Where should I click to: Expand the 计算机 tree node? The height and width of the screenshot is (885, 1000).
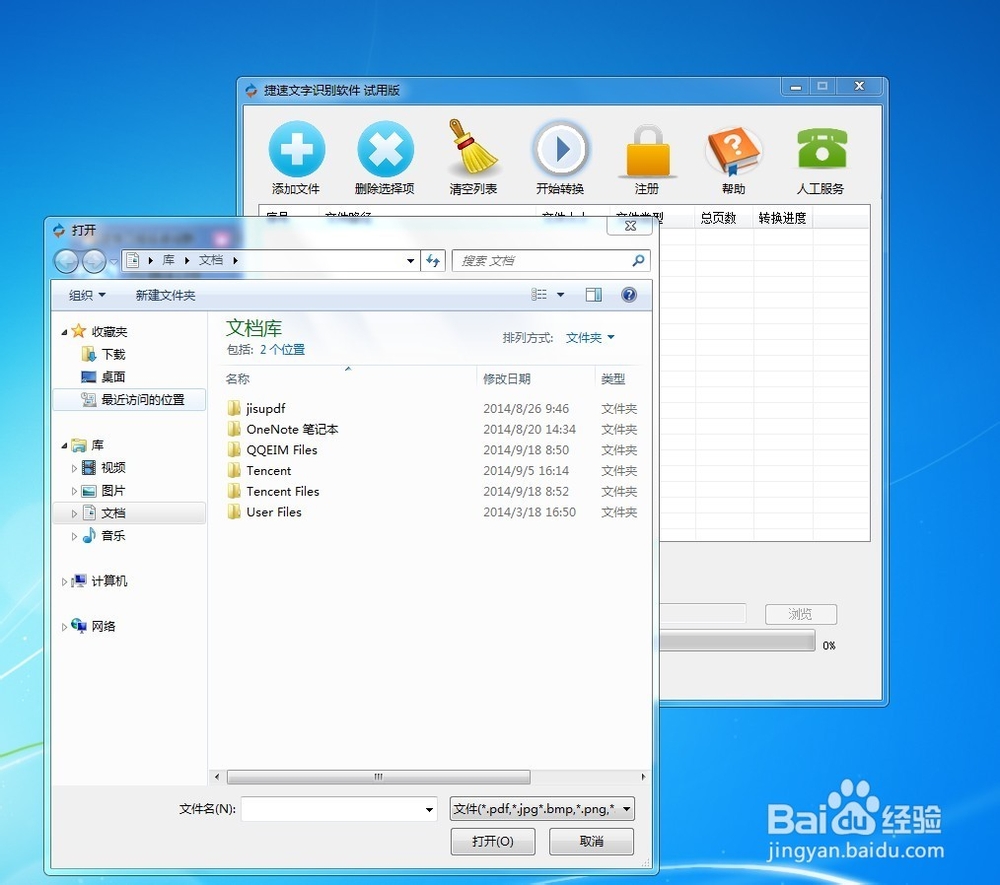[x=64, y=581]
